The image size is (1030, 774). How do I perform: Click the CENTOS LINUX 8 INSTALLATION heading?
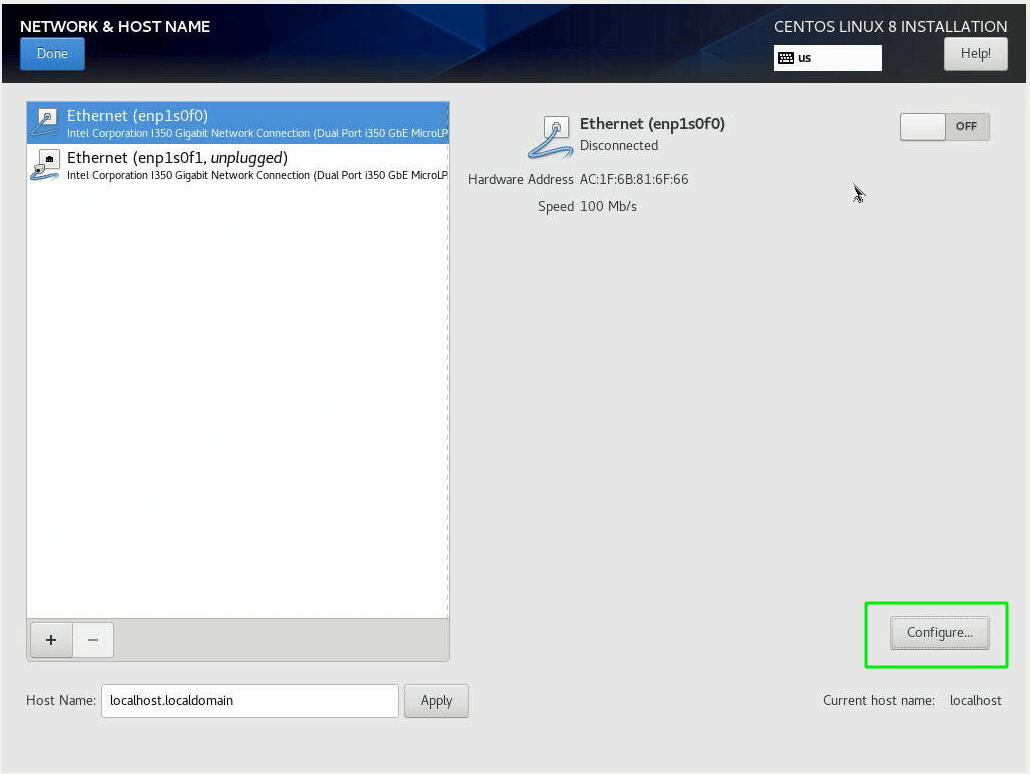point(890,27)
